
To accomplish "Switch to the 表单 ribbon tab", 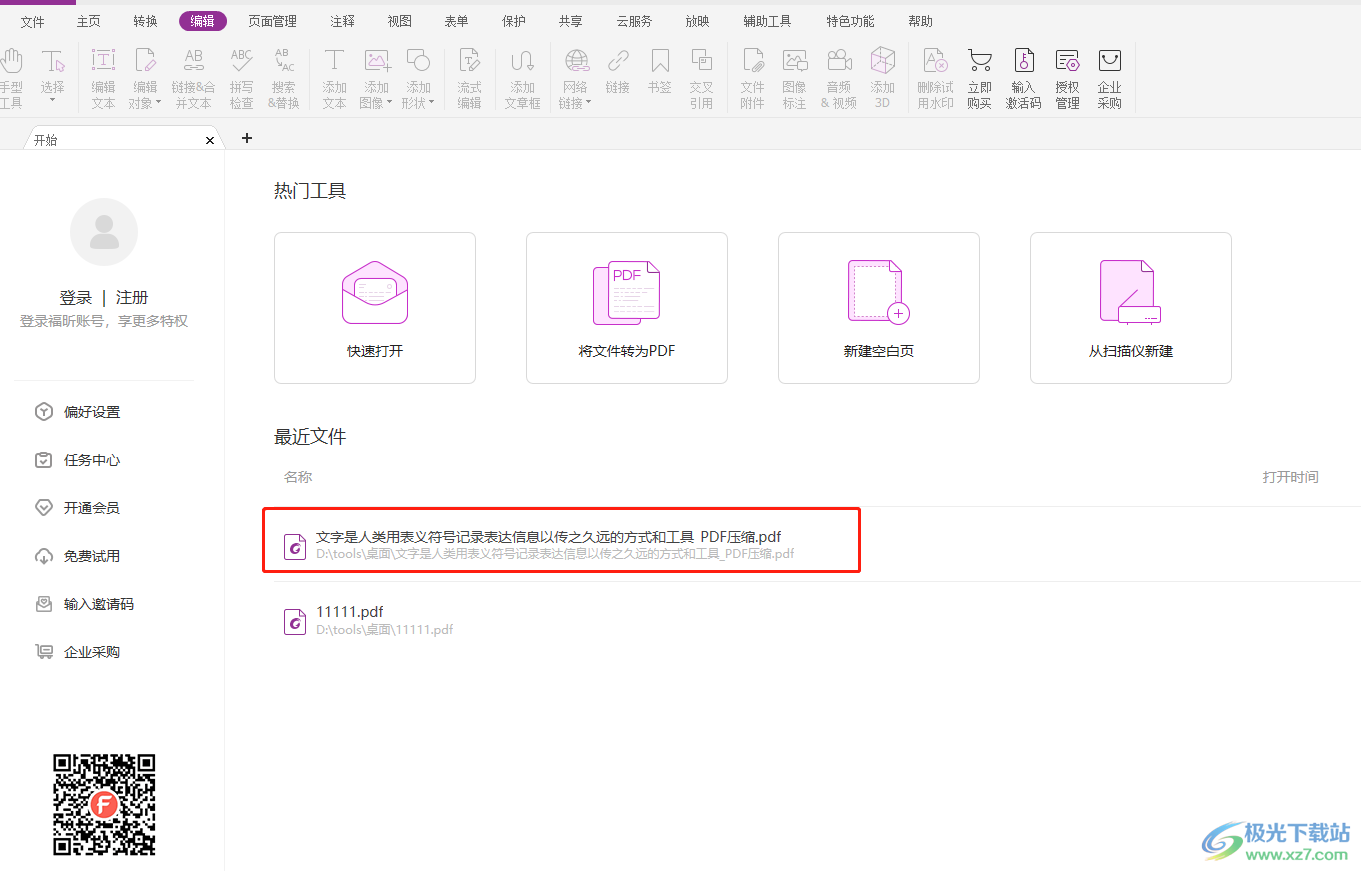I will point(456,21).
